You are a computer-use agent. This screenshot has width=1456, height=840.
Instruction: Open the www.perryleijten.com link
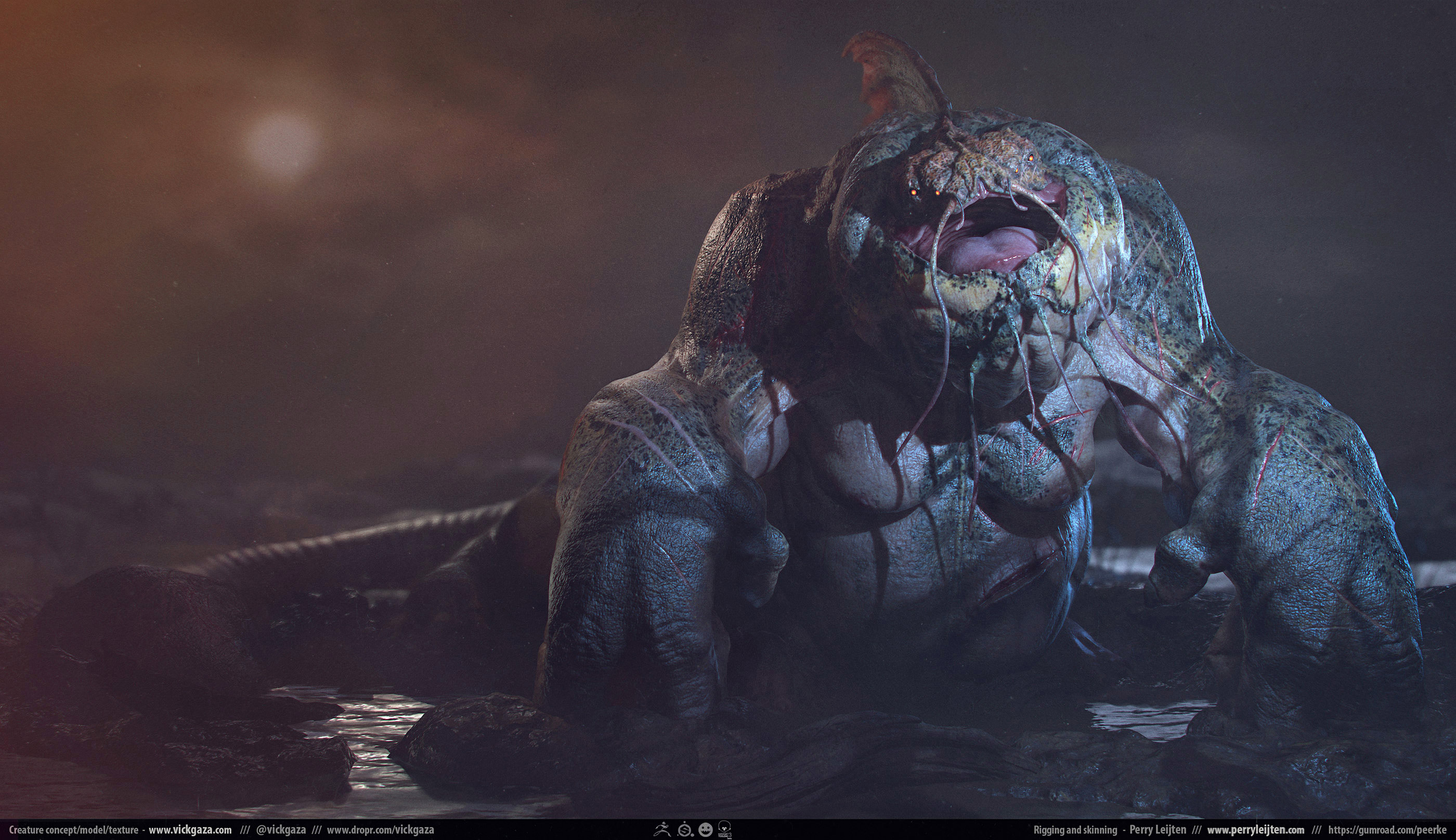coord(1255,830)
